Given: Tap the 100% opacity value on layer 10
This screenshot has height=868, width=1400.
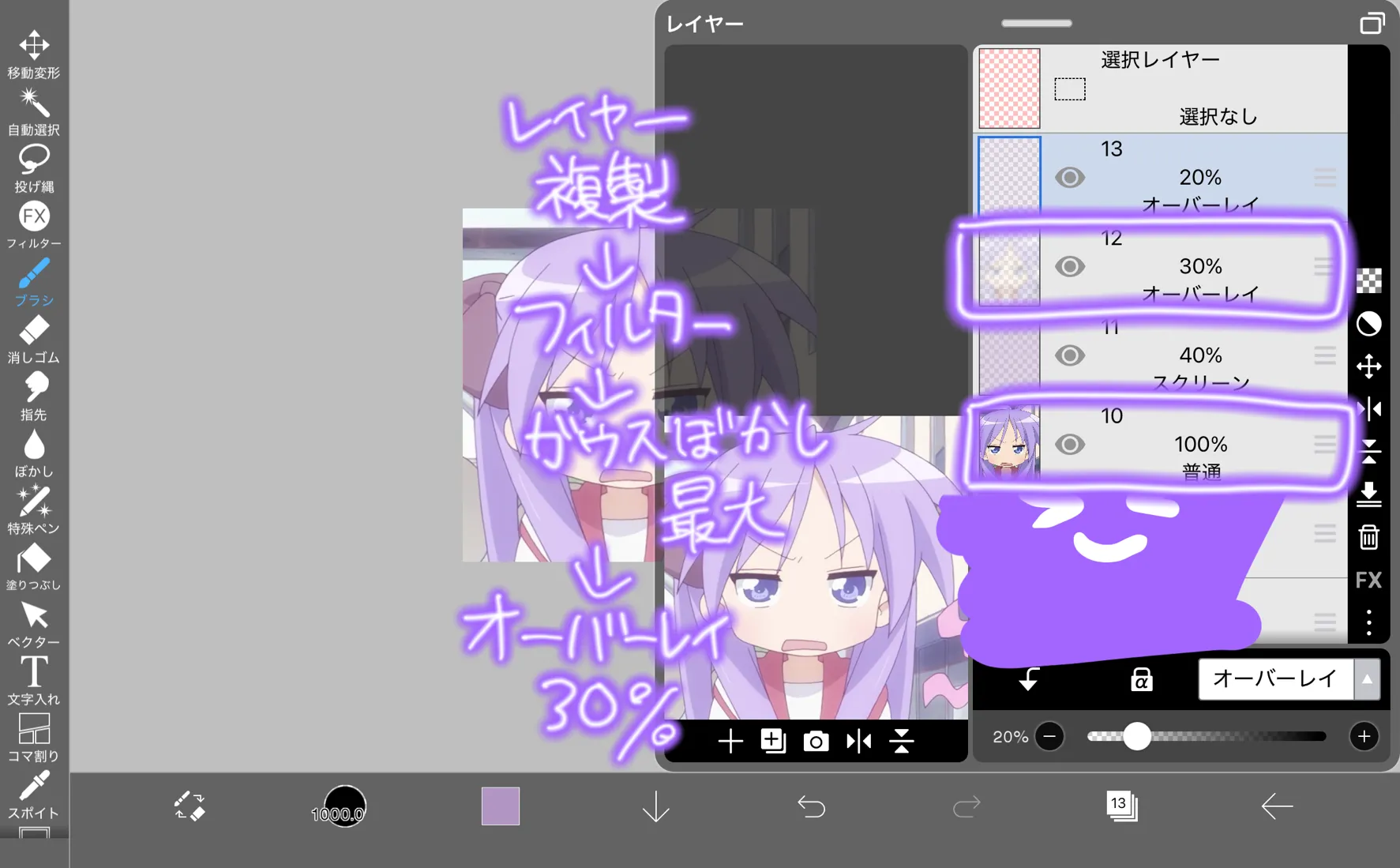Looking at the screenshot, I should (x=1200, y=445).
